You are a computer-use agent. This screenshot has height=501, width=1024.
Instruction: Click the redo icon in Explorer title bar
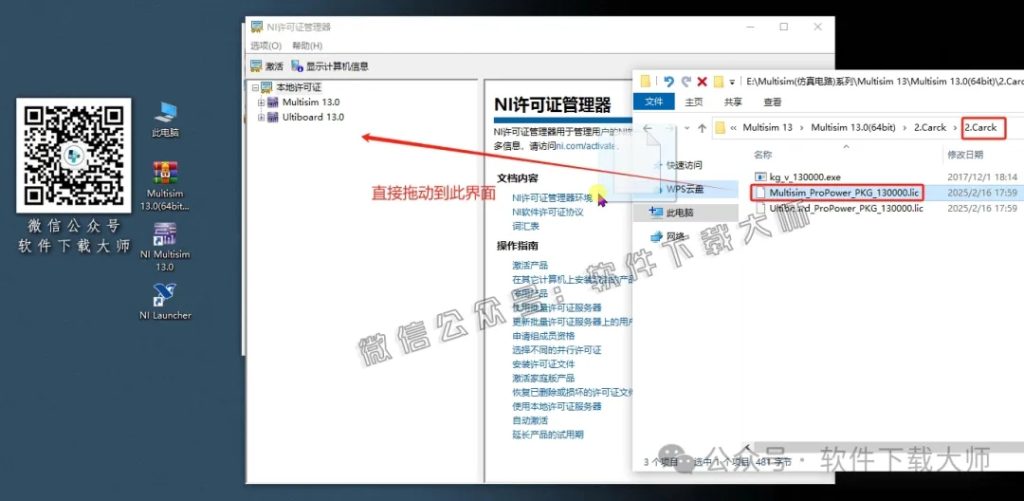click(x=686, y=82)
